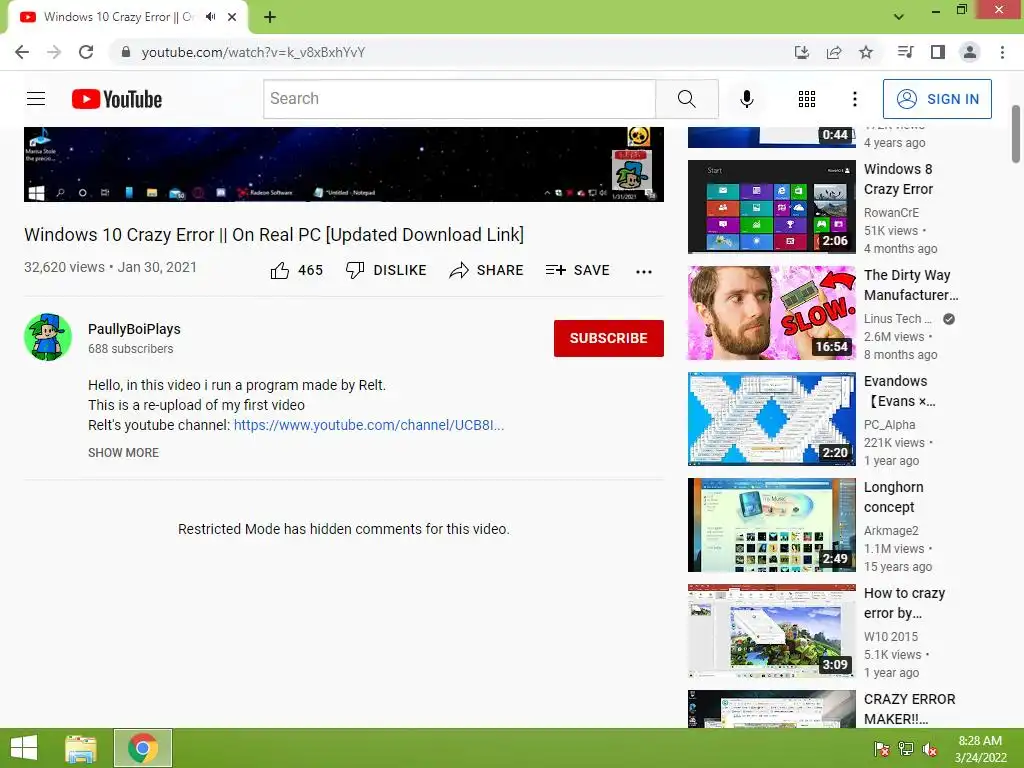Open Windows 8 Crazy Error title
Screen dimensions: 1024x768
tap(899, 179)
